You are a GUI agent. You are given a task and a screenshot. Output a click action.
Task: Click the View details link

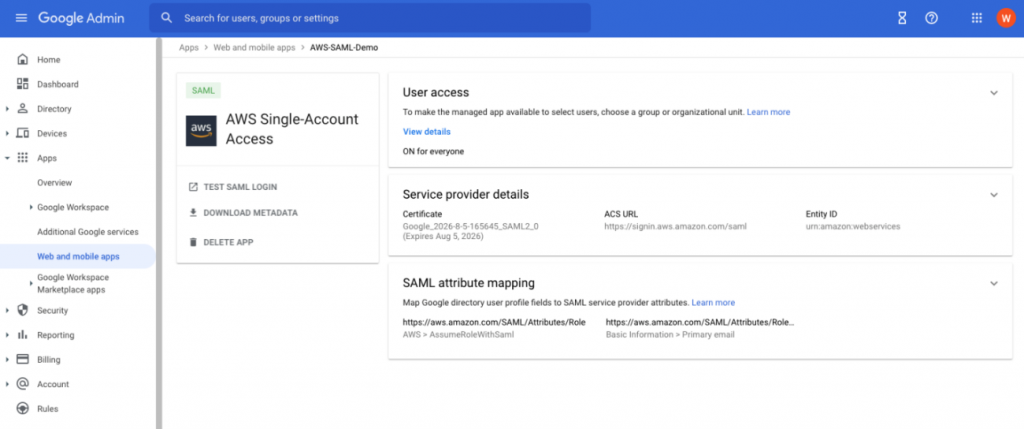click(x=426, y=131)
